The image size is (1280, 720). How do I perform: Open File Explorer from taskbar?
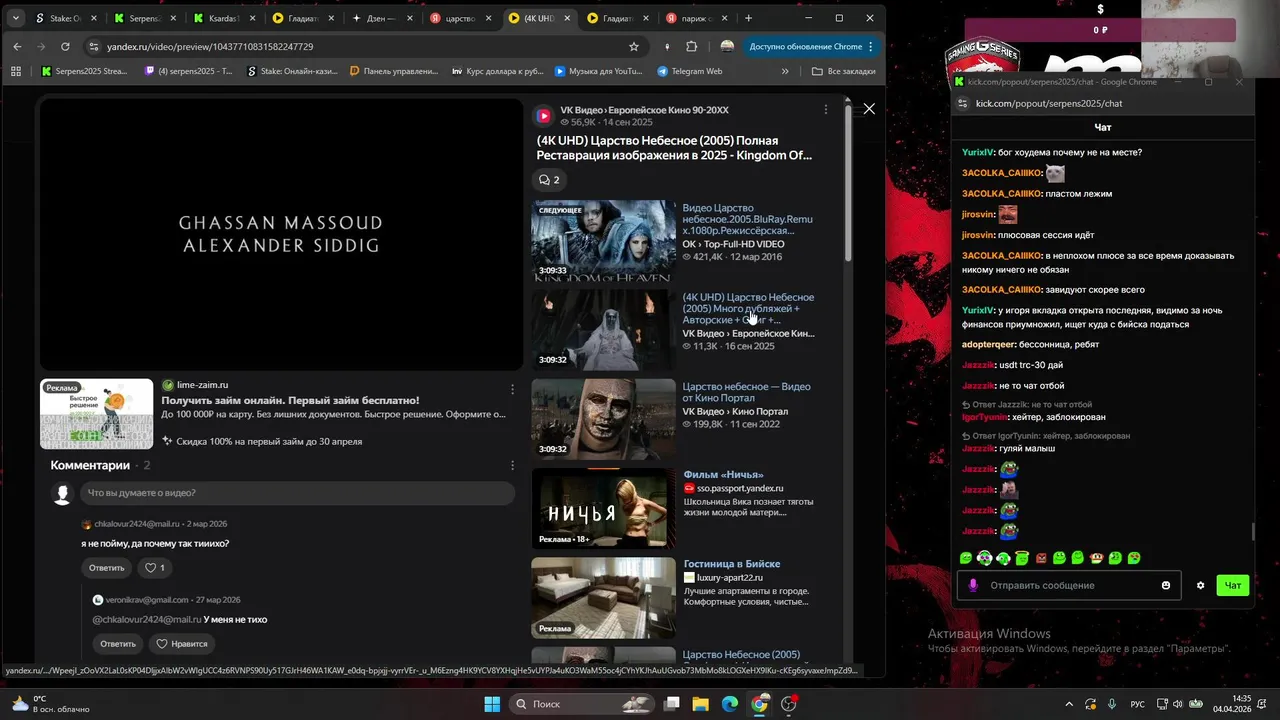tap(700, 704)
